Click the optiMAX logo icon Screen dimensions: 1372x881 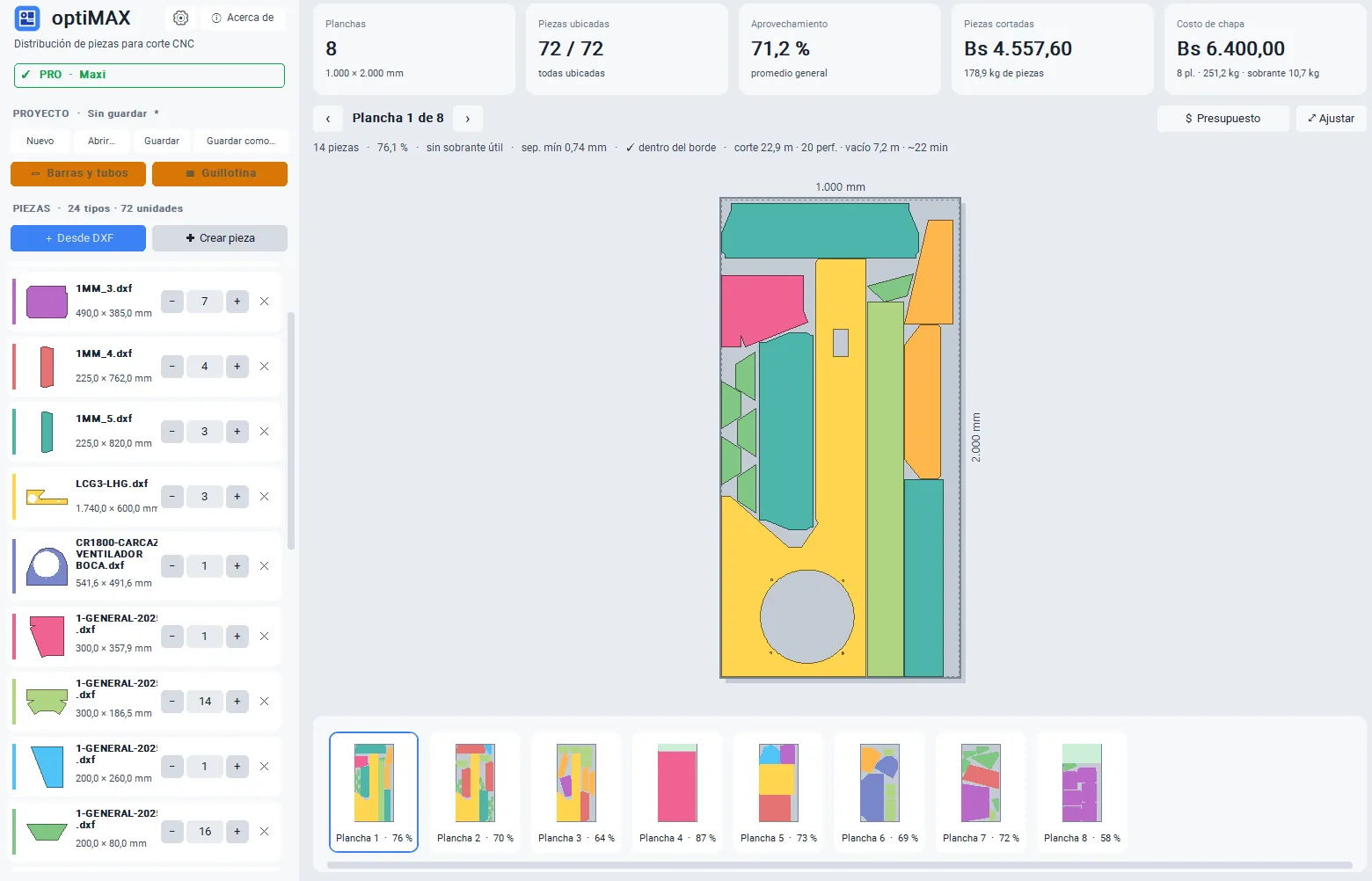tap(27, 18)
